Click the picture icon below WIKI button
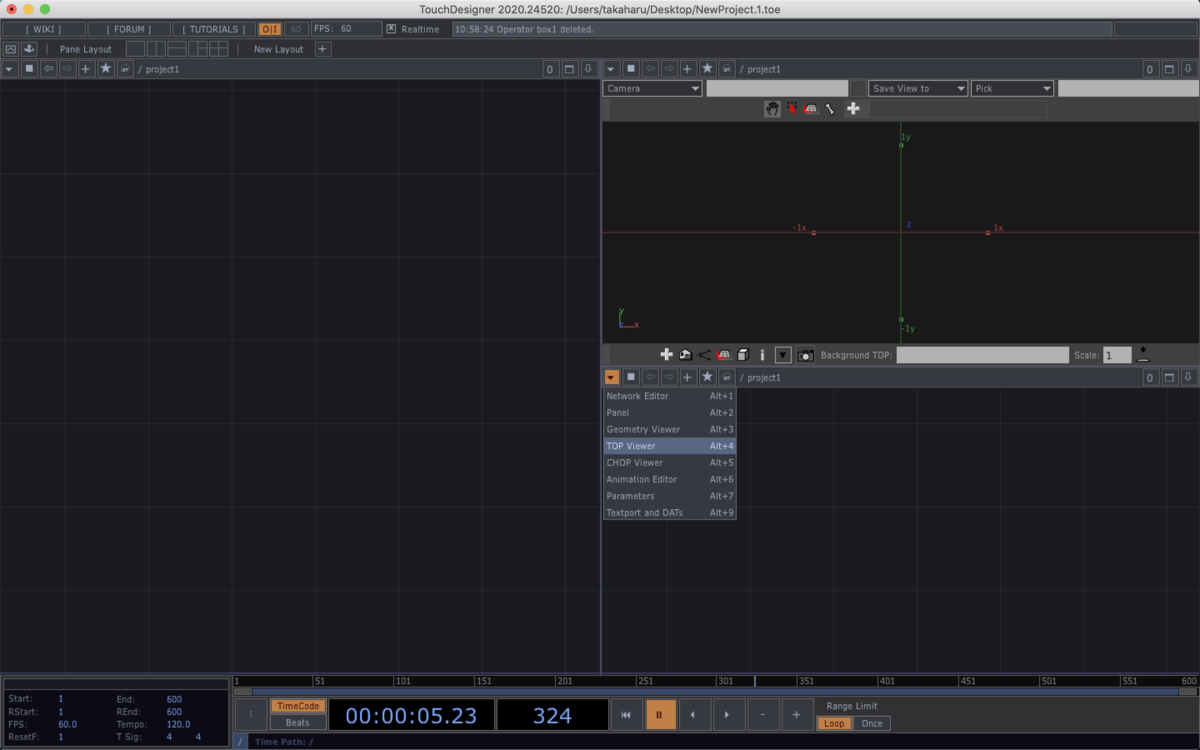 point(11,49)
